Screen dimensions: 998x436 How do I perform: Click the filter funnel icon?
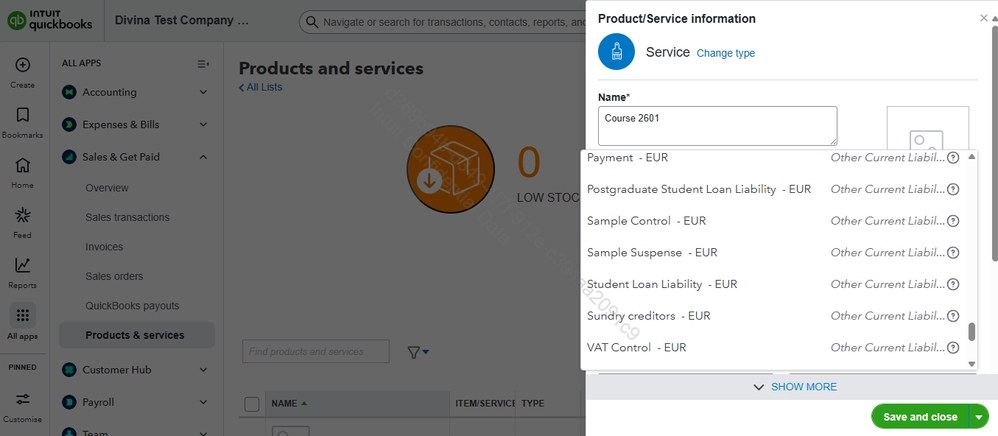tap(414, 352)
